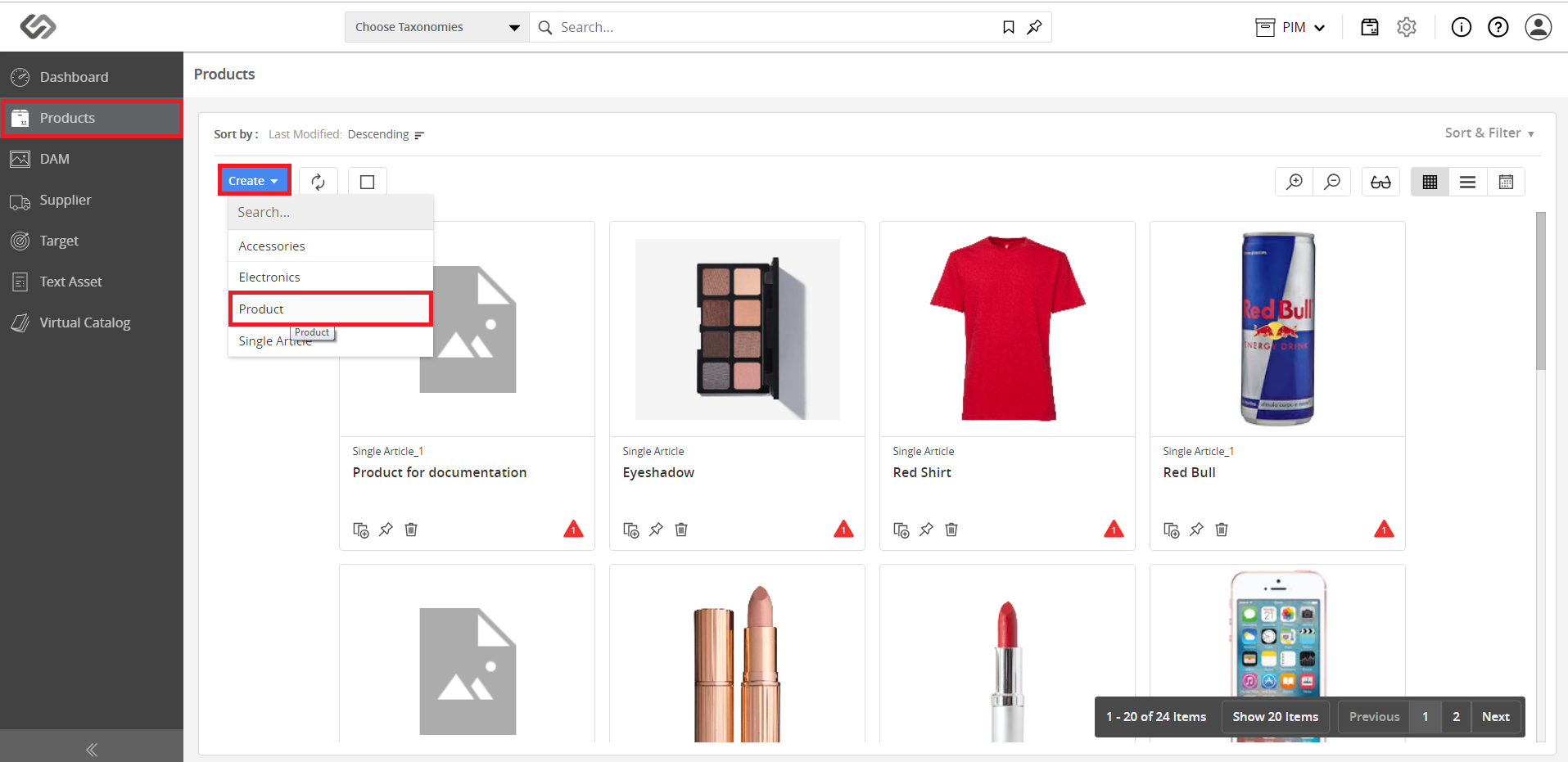Open Dashboard in the sidebar
The width and height of the screenshot is (1568, 762).
click(x=92, y=77)
